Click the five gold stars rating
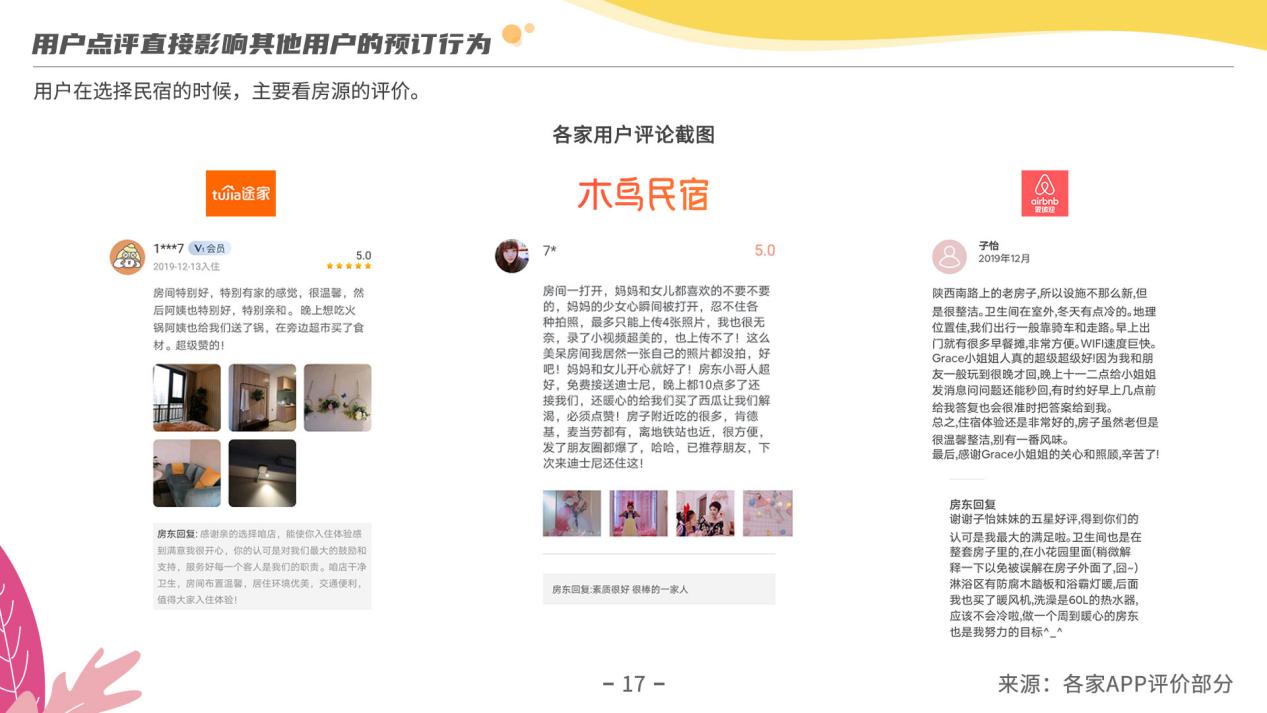 click(349, 267)
